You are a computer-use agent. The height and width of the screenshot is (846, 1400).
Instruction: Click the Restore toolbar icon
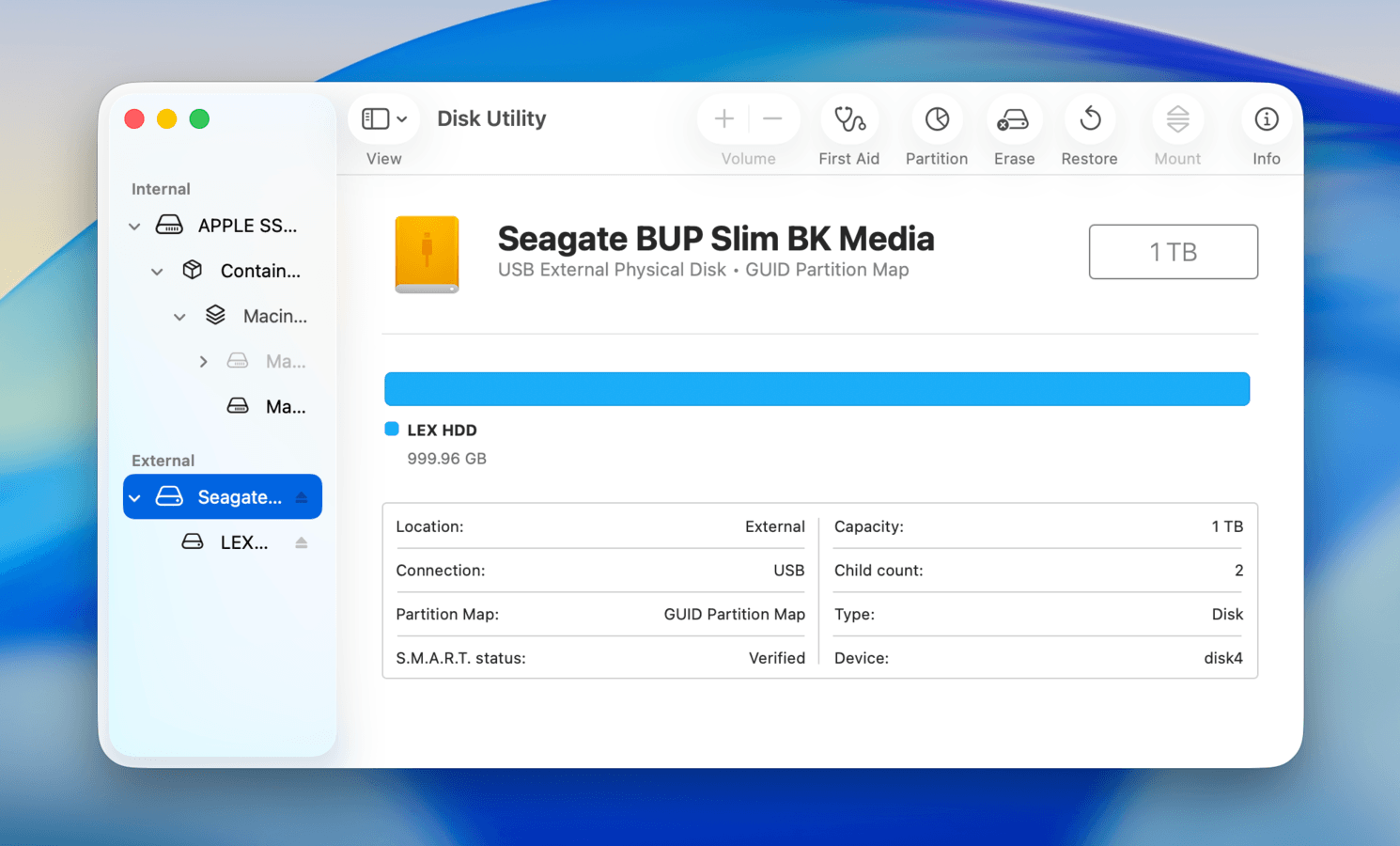pyautogui.click(x=1090, y=118)
